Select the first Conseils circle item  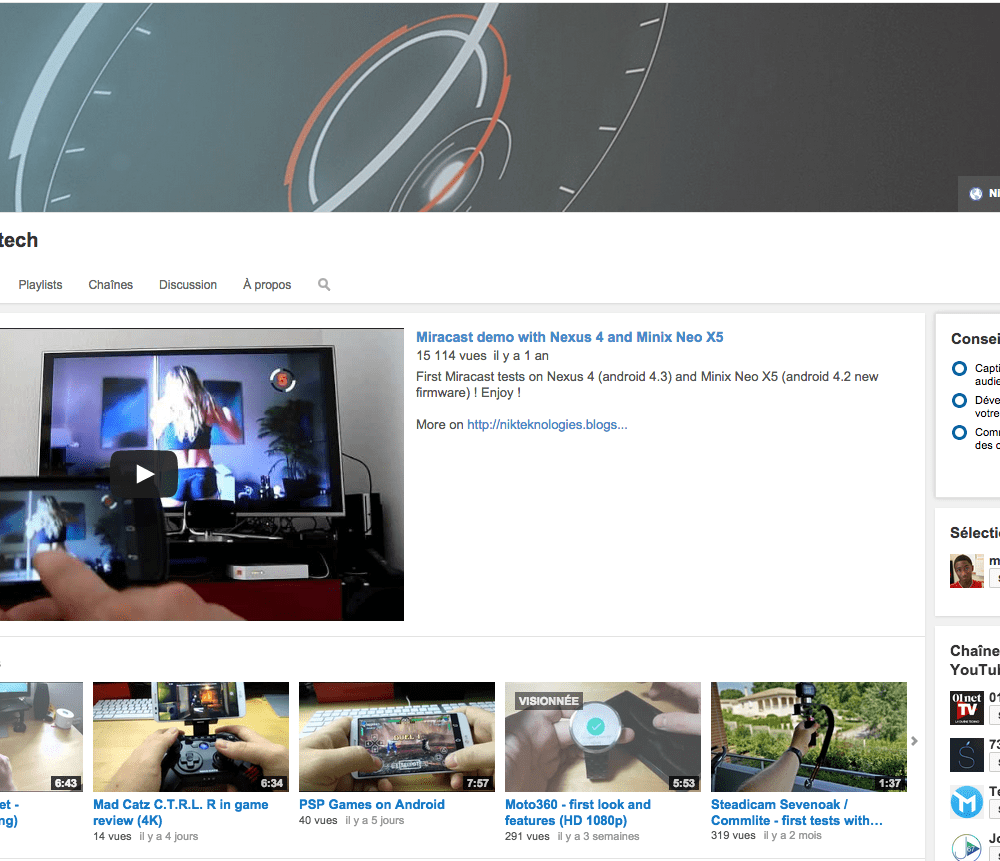[x=959, y=369]
